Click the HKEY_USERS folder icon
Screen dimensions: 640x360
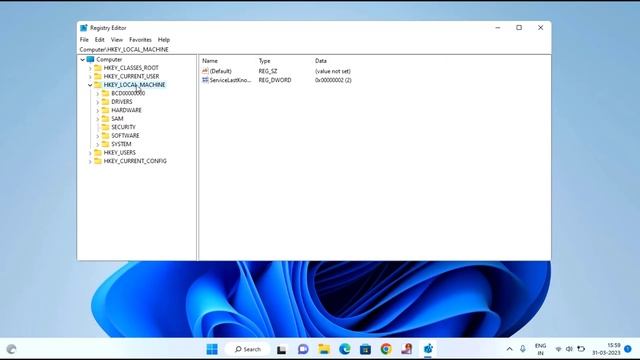[x=98, y=152]
